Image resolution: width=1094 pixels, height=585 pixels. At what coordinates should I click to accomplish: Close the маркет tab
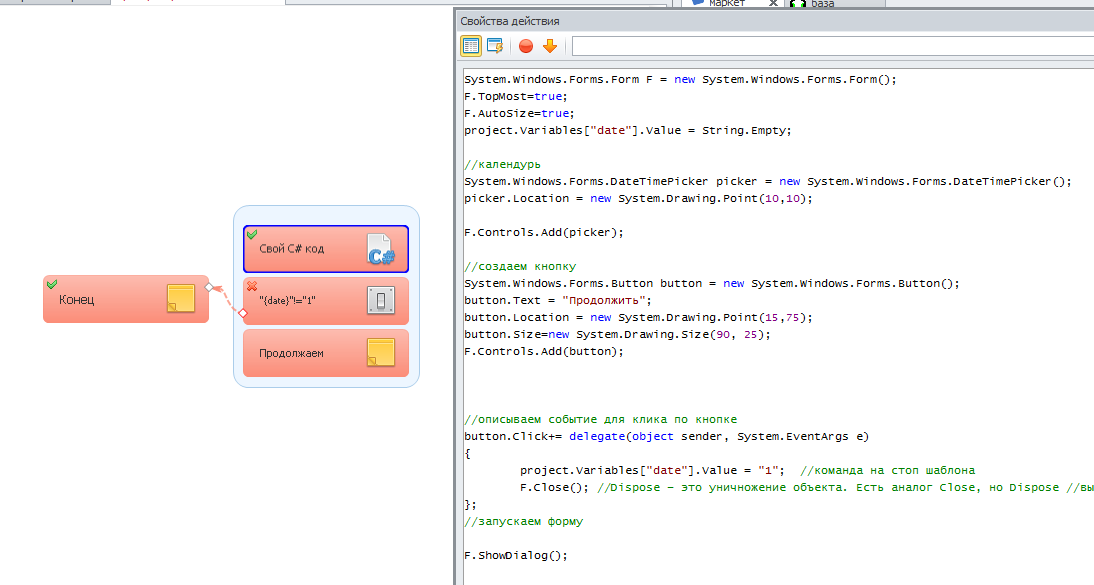[773, 4]
